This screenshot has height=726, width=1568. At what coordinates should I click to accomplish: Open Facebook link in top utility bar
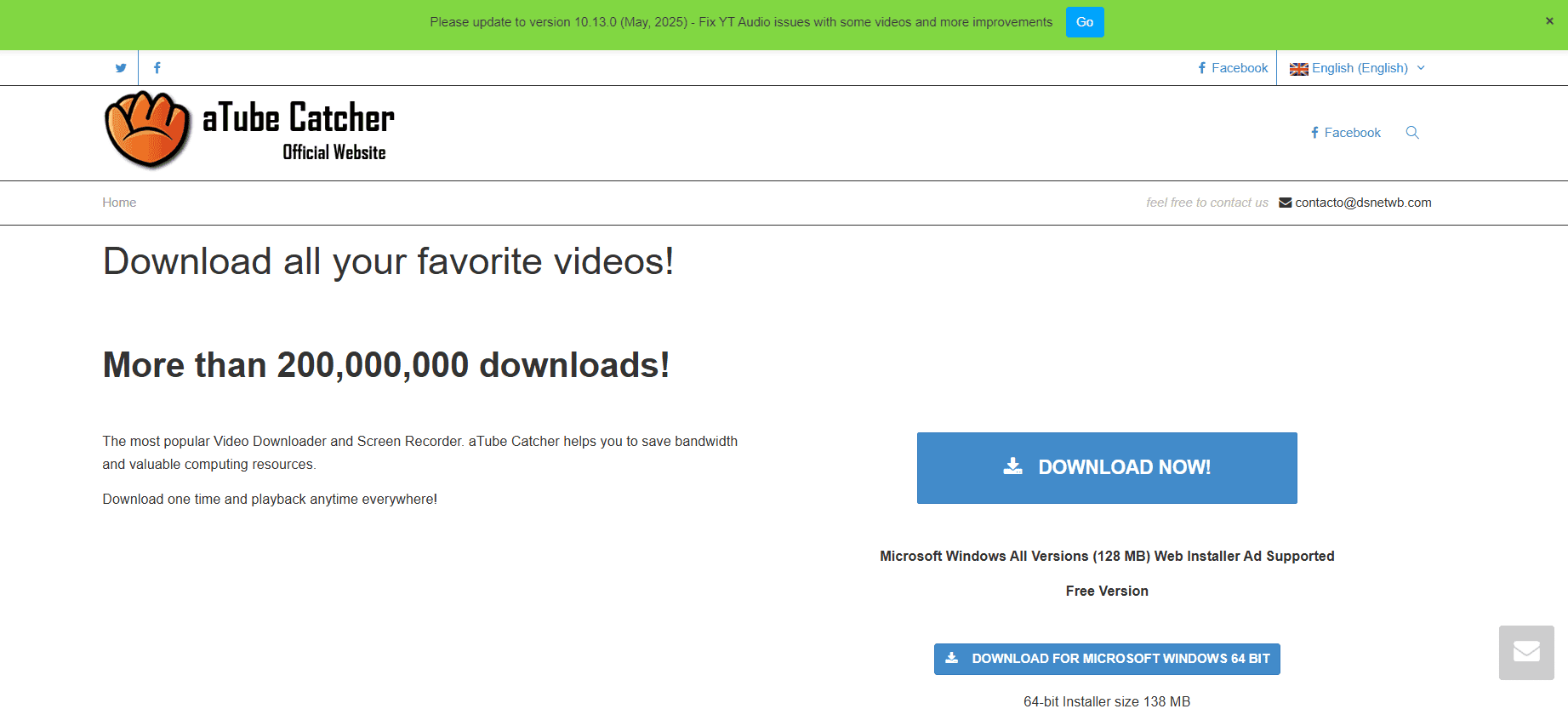[x=1233, y=68]
